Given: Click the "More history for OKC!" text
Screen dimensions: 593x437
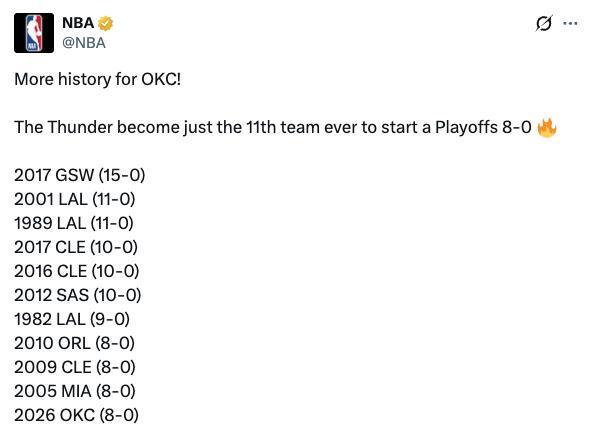Looking at the screenshot, I should point(98,79).
